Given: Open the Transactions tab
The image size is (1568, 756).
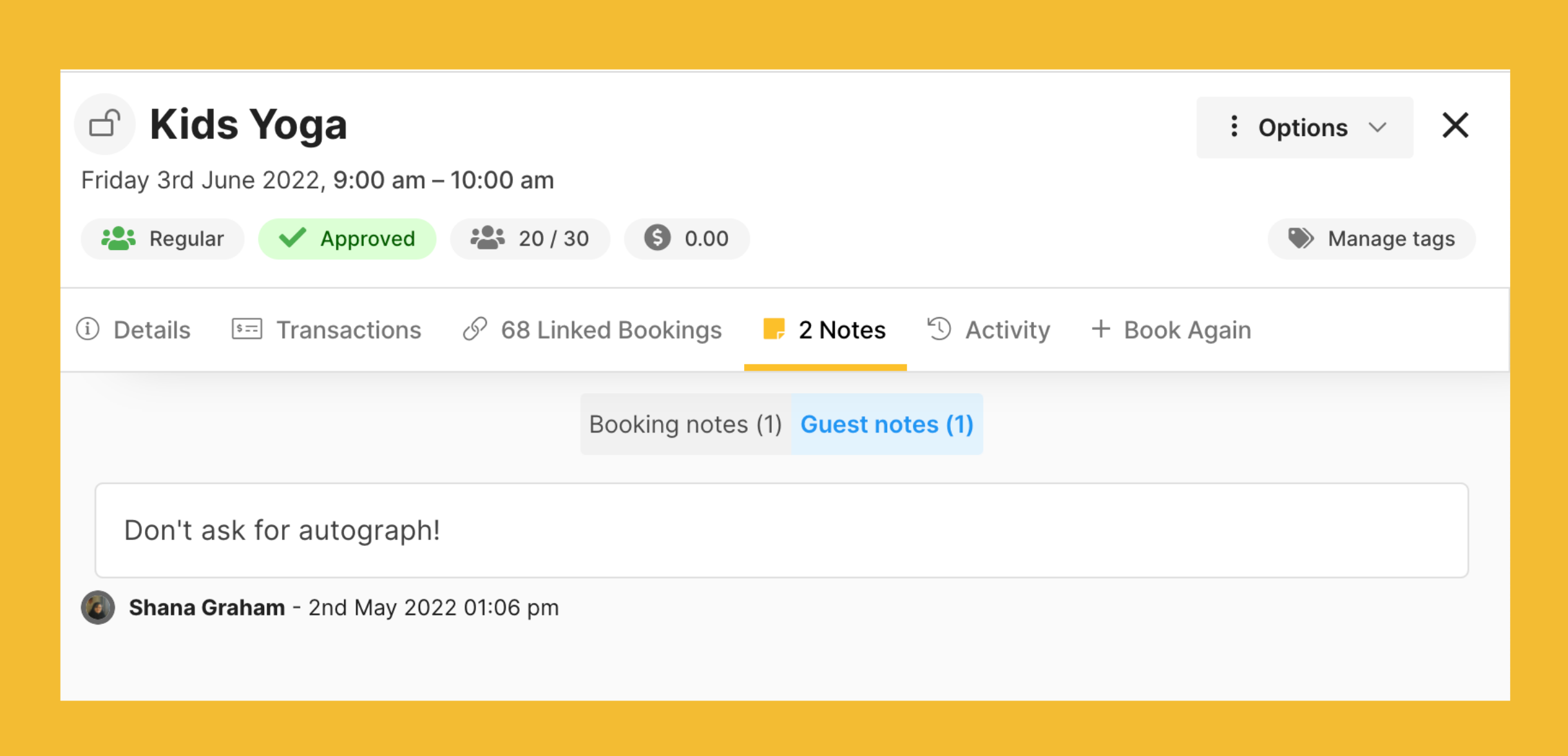Looking at the screenshot, I should (x=326, y=329).
